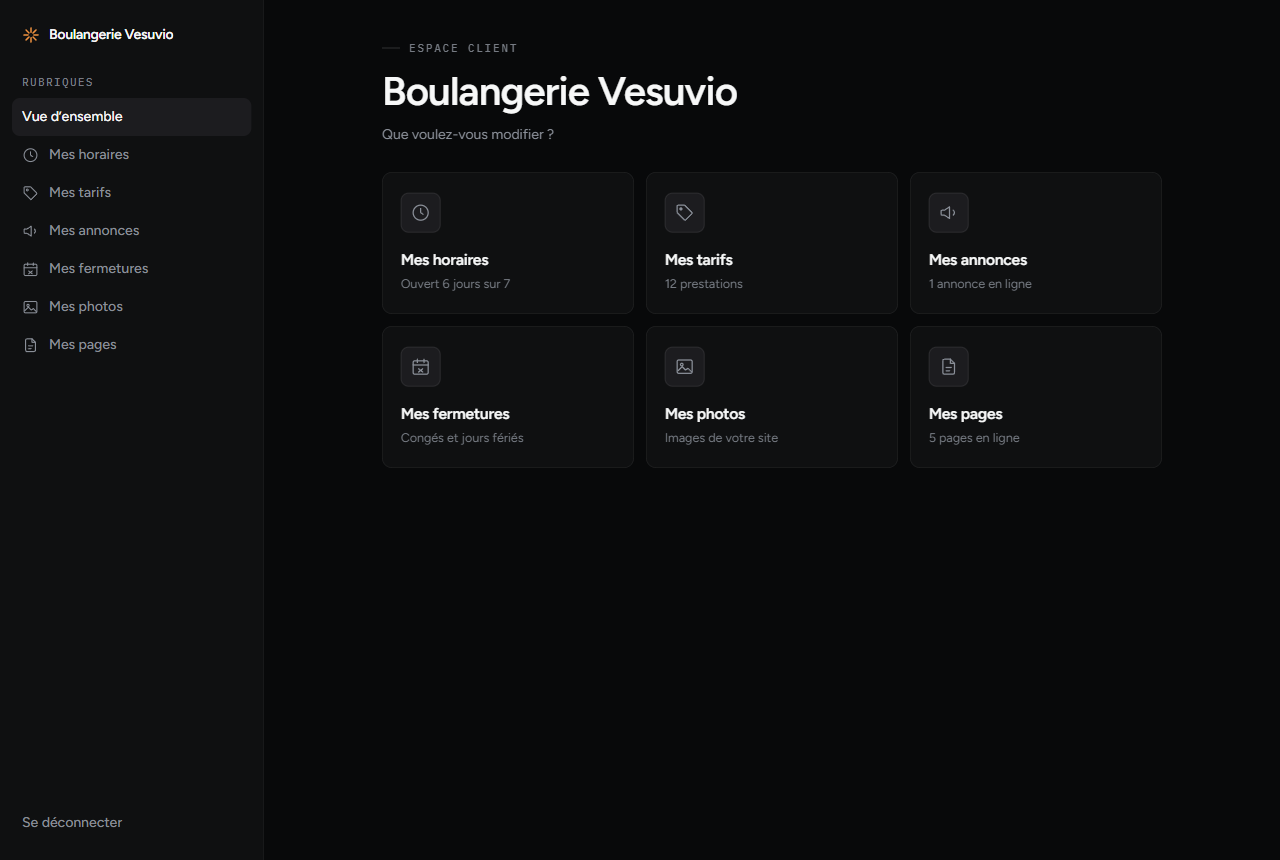Click the clock icon on the Mes horaires card
The width and height of the screenshot is (1280, 860).
tap(421, 213)
